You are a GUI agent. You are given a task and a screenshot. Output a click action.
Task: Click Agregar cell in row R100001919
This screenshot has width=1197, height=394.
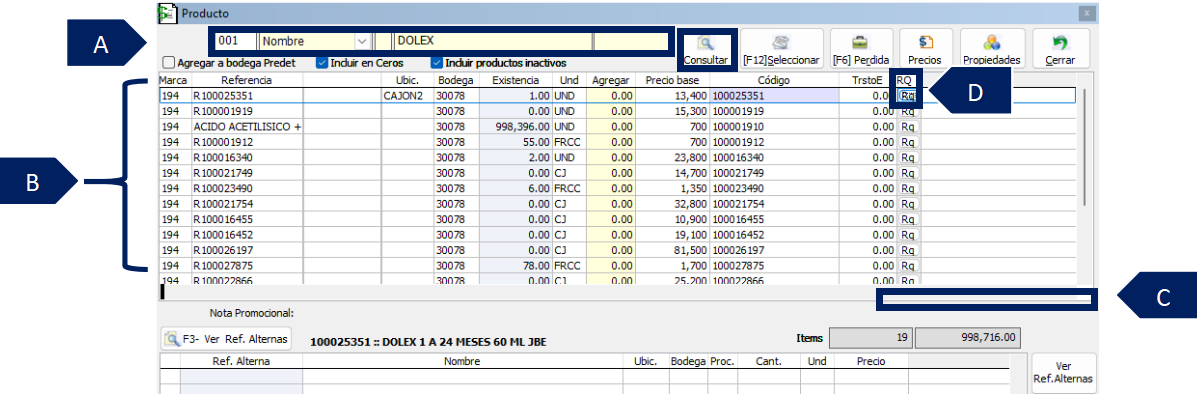coord(611,111)
